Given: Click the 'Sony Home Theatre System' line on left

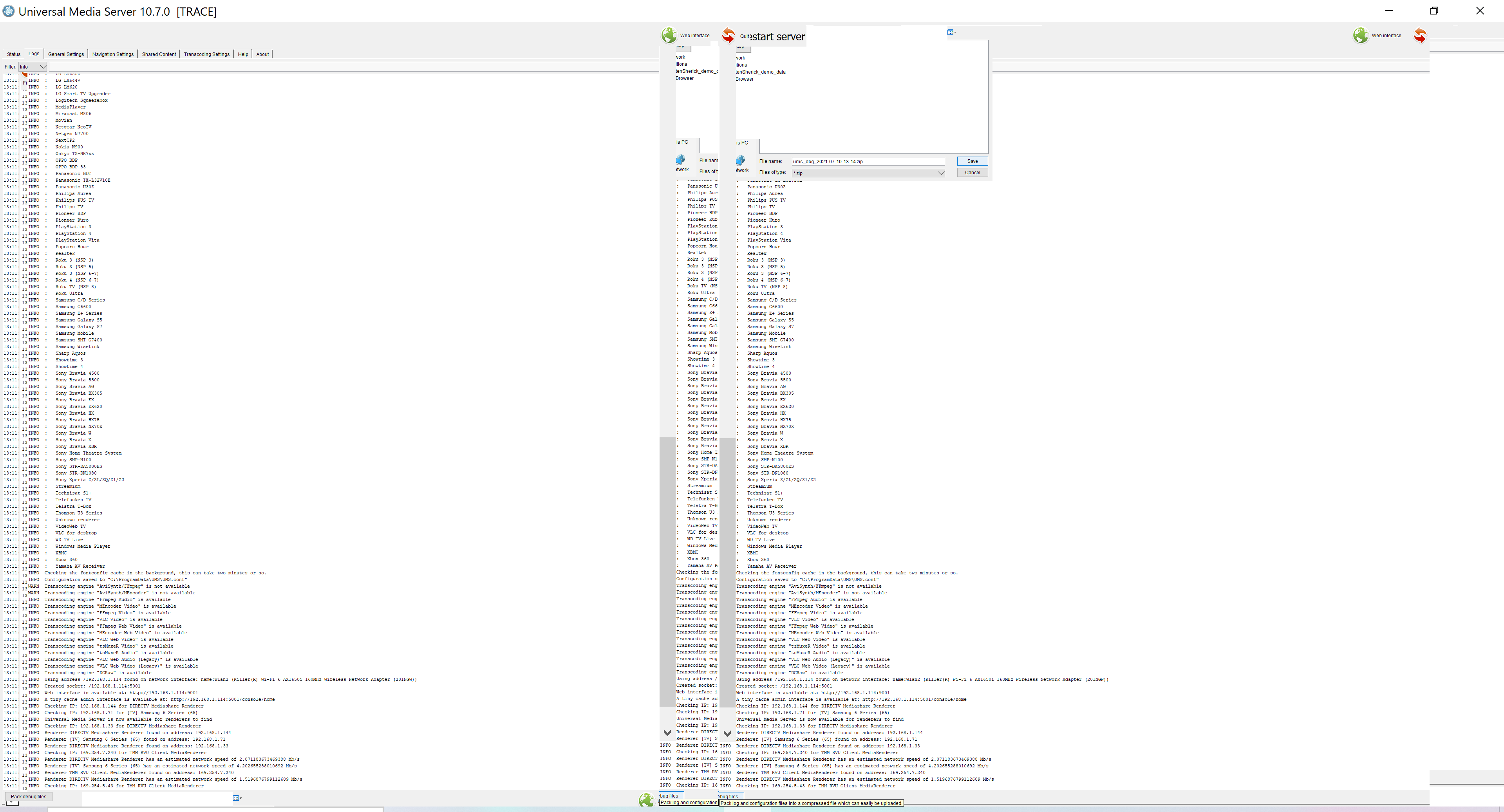Looking at the screenshot, I should pos(88,453).
